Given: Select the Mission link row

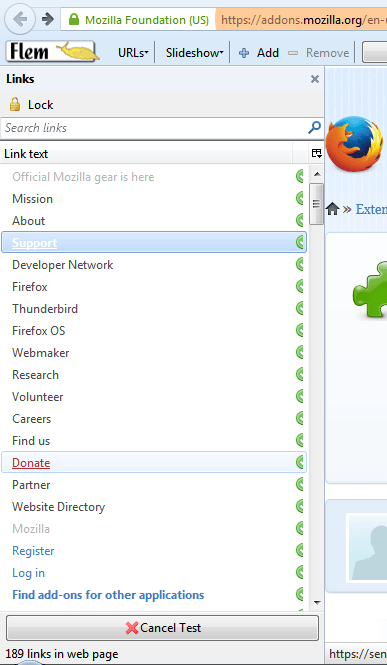Looking at the screenshot, I should pyautogui.click(x=154, y=199).
